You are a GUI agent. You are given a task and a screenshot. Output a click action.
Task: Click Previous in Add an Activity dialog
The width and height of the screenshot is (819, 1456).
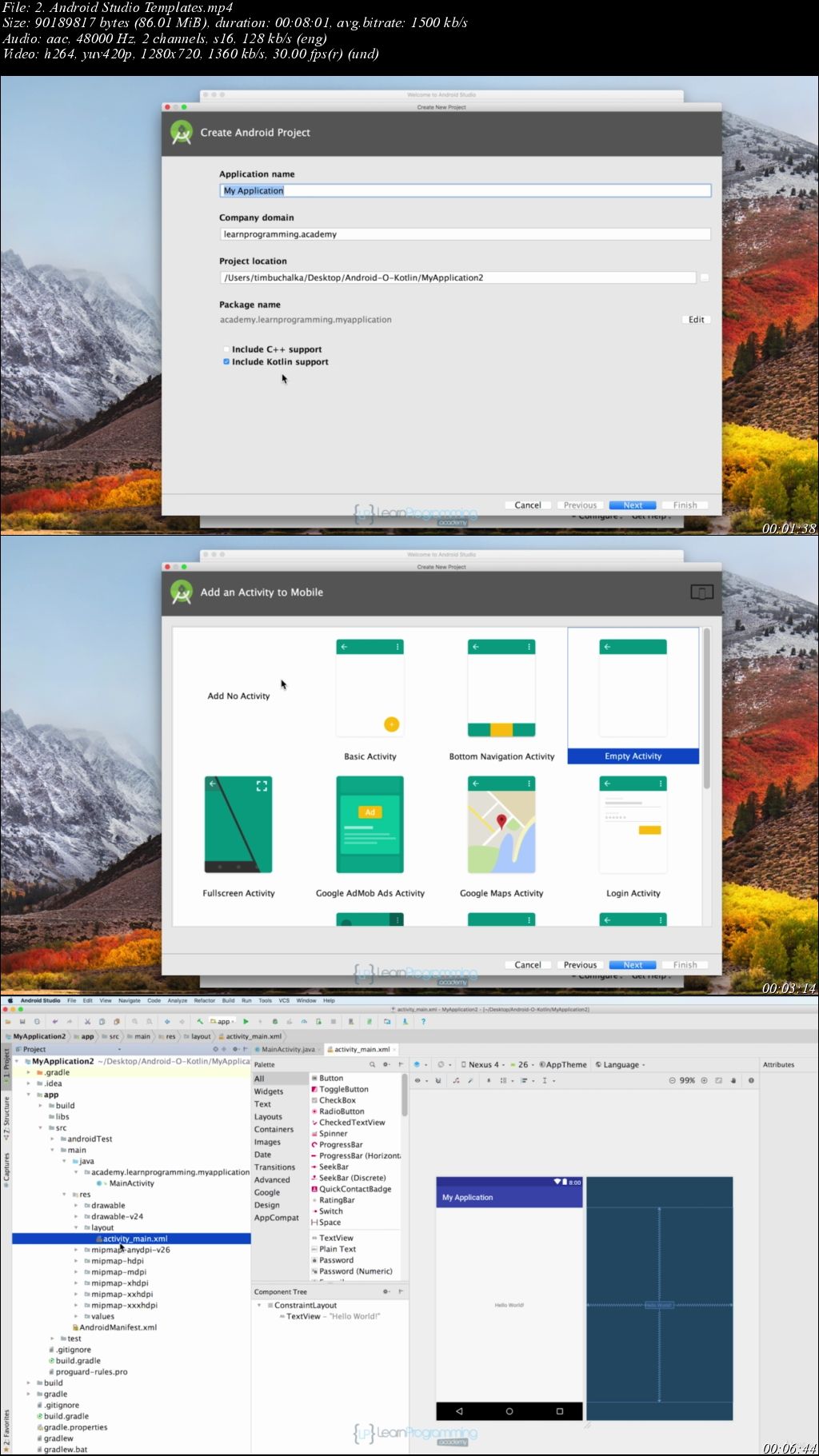(x=580, y=965)
